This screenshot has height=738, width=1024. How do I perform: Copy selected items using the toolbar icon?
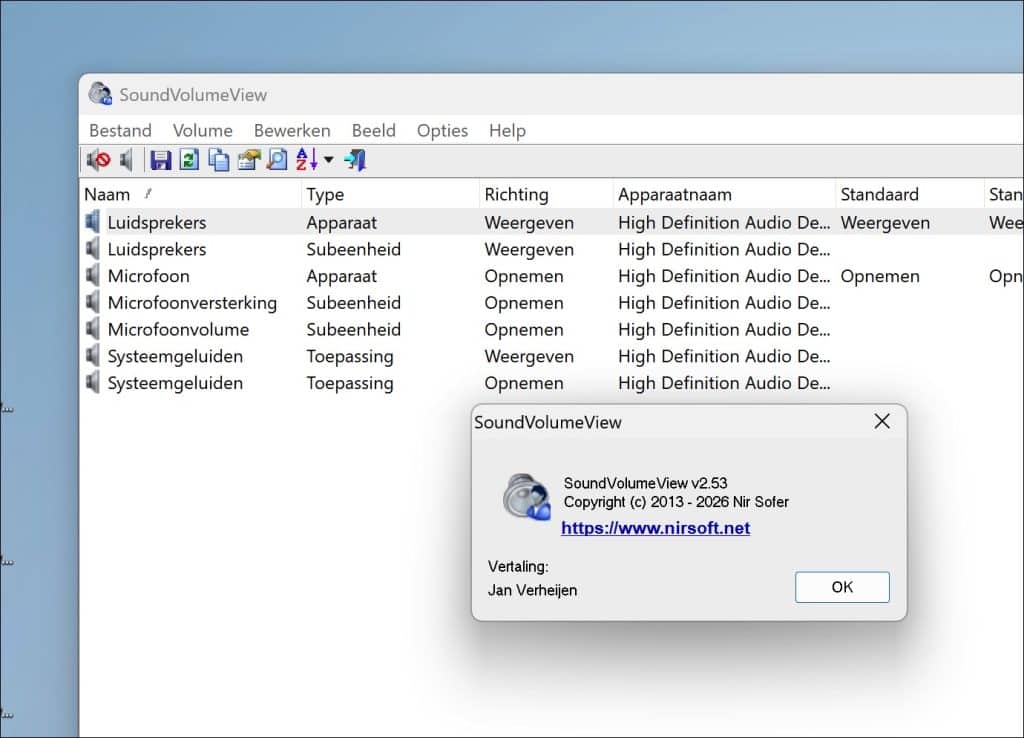point(219,160)
